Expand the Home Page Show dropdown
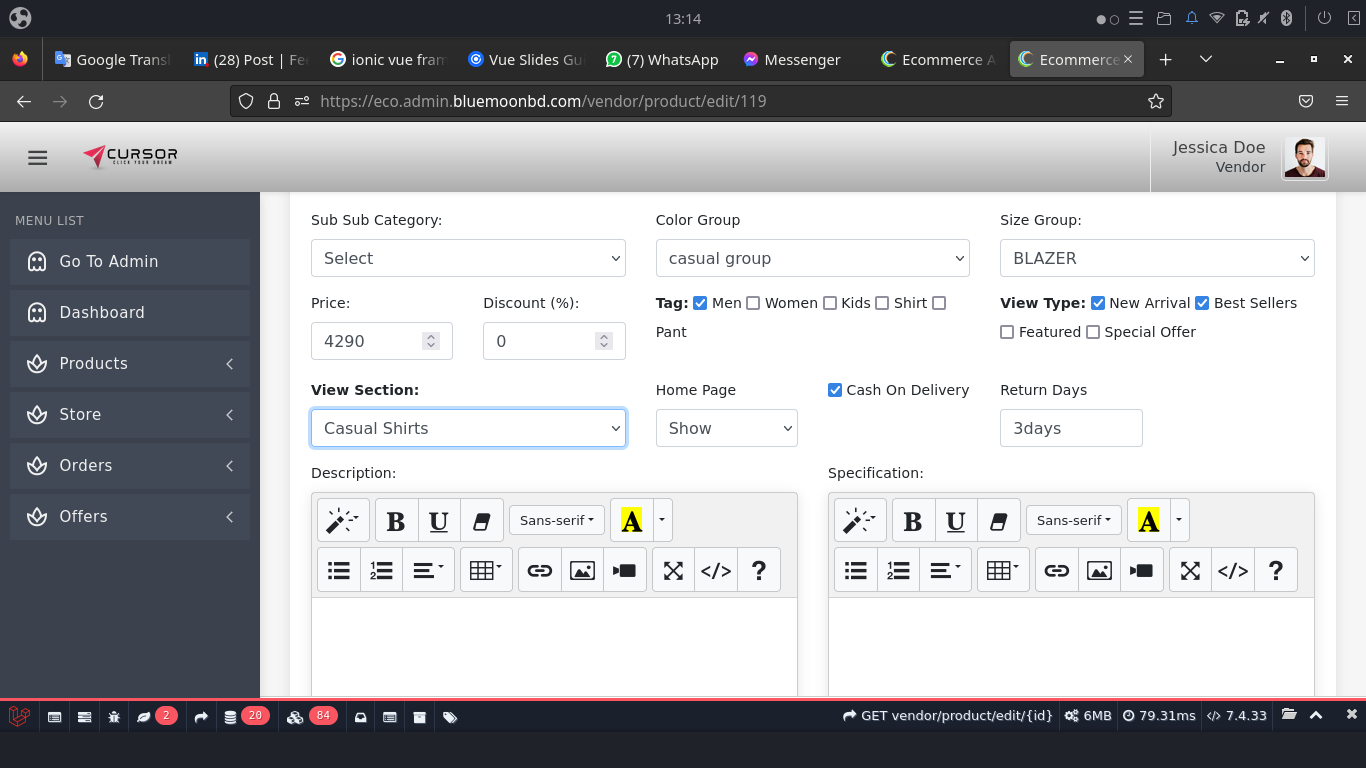 pyautogui.click(x=726, y=428)
